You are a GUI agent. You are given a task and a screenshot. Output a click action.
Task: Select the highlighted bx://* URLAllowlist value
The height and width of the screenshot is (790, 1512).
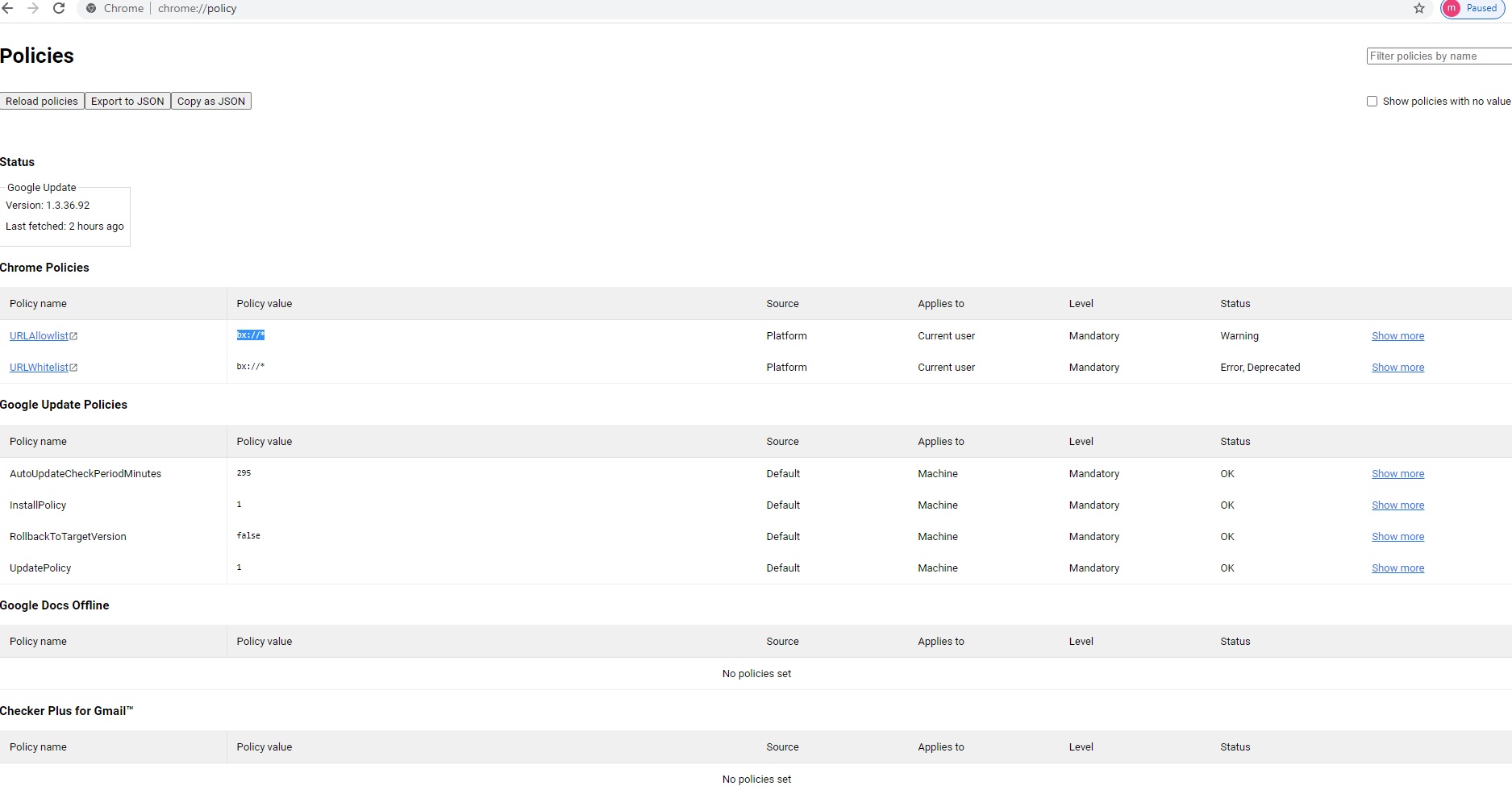(x=251, y=335)
